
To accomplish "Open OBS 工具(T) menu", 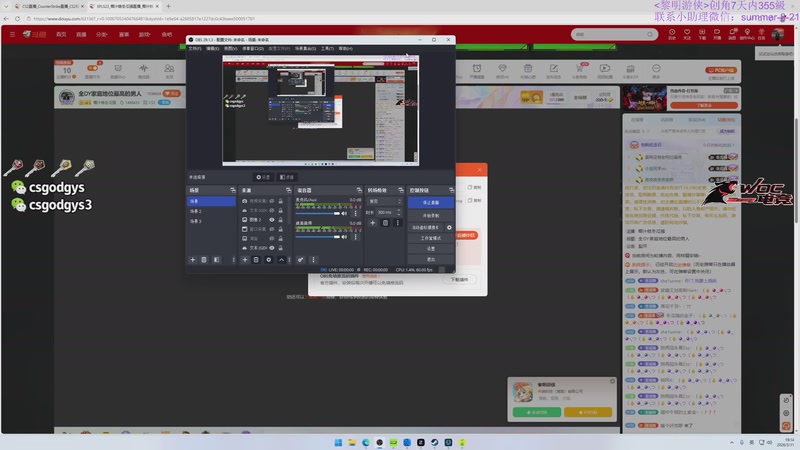I will 327,48.
